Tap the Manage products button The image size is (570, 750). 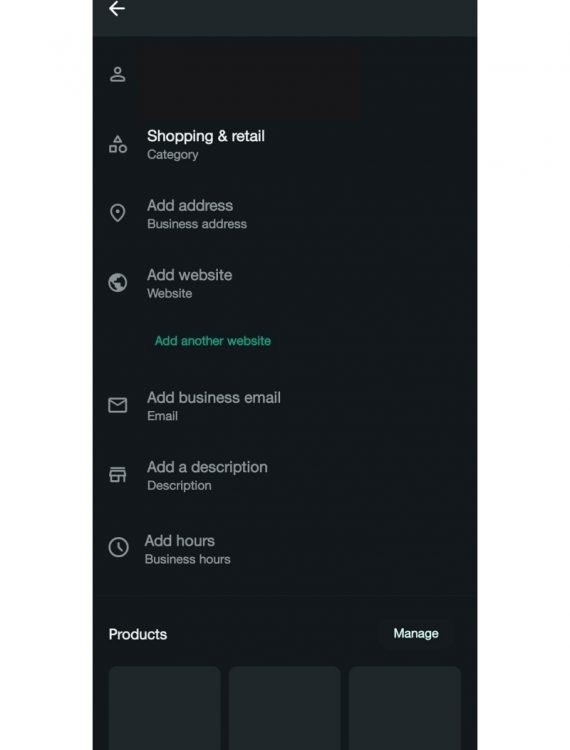point(416,634)
